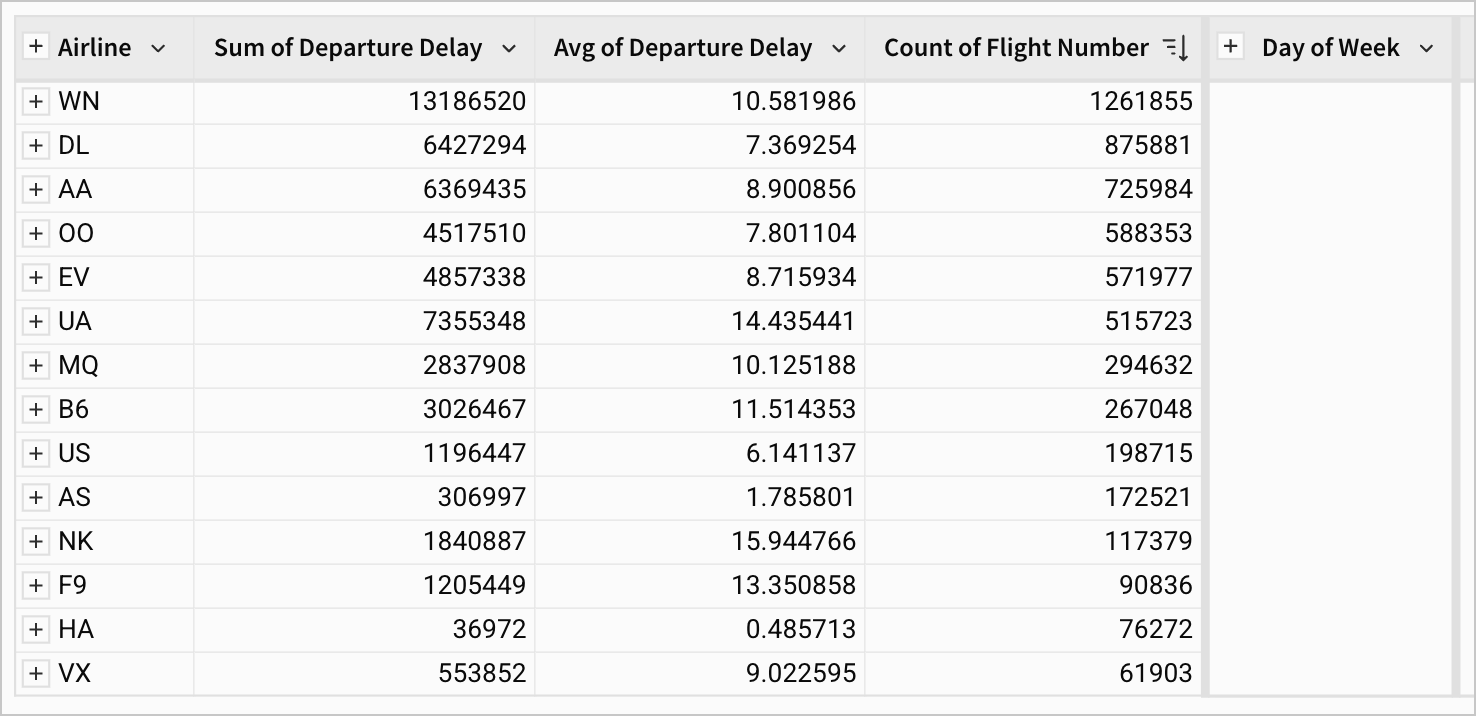Open Sum of Departure Delay dropdown arrow

[x=509, y=48]
